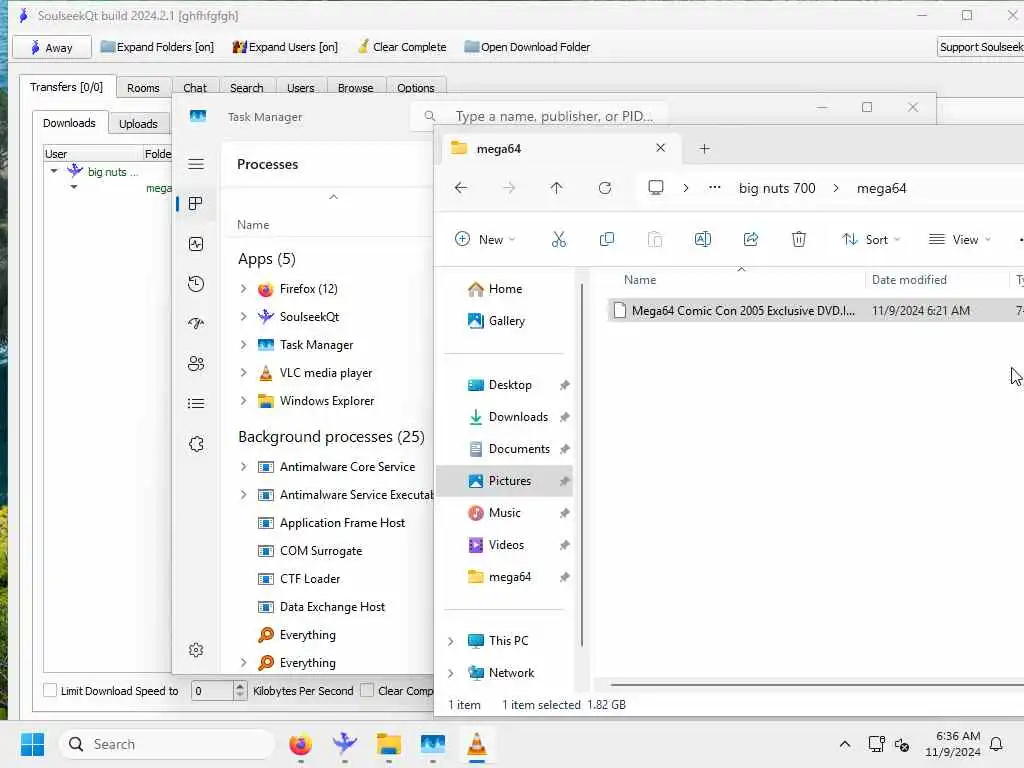Viewport: 1024px width, 768px height.
Task: Expand Antimalware Core Service entry
Action: point(244,467)
